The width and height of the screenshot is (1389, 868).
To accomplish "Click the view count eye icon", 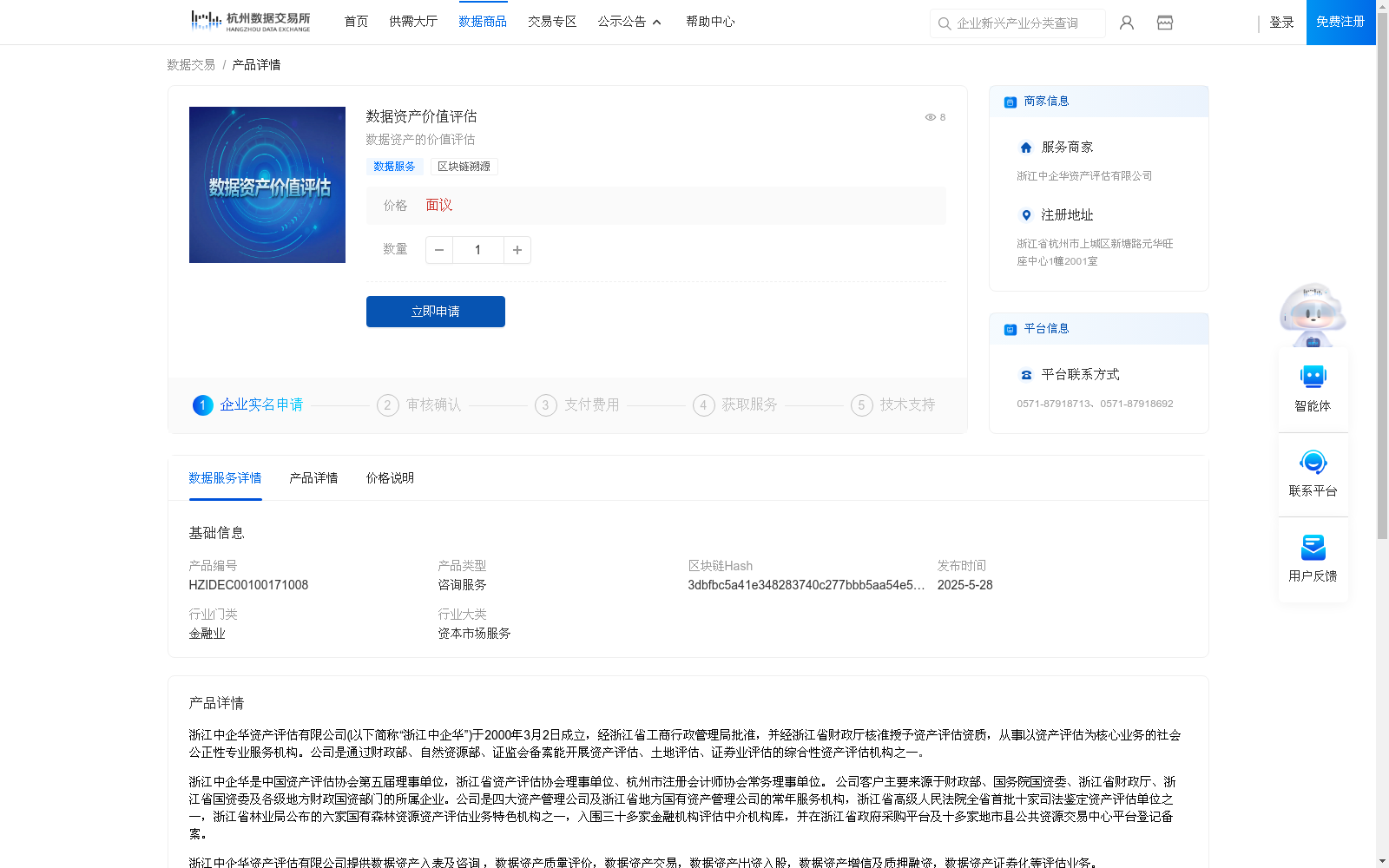I will [x=930, y=117].
